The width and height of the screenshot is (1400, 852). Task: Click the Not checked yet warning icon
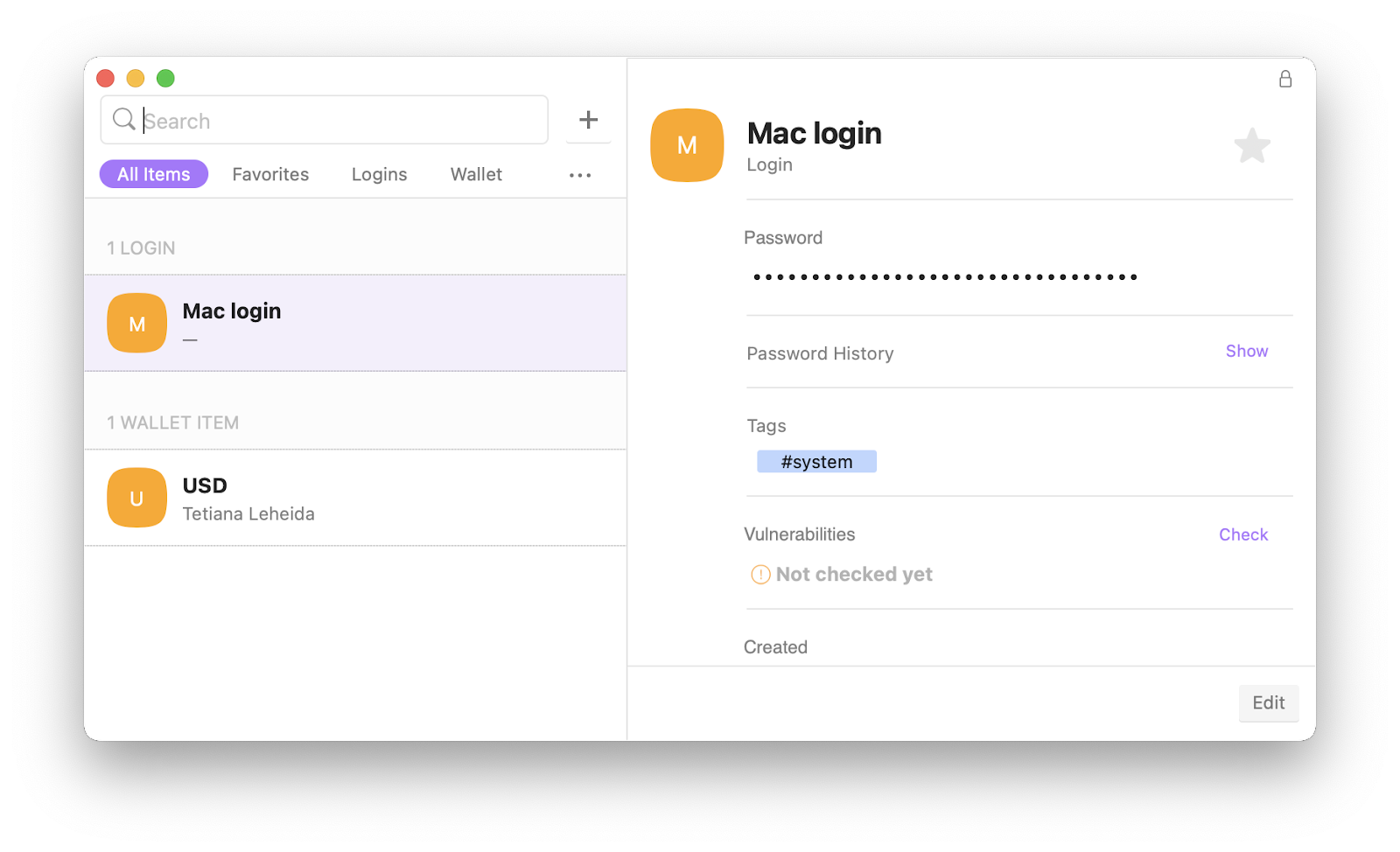coord(760,575)
